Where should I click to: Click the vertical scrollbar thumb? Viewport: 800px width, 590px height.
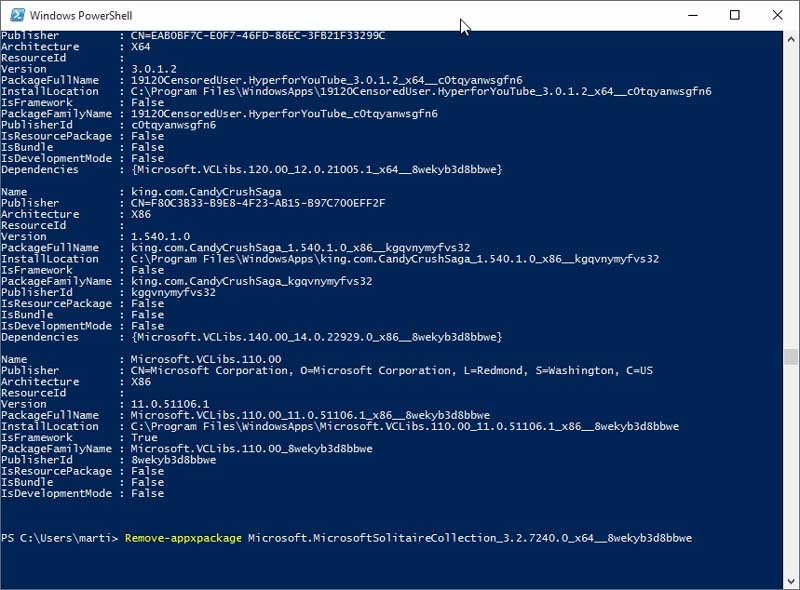coord(791,357)
